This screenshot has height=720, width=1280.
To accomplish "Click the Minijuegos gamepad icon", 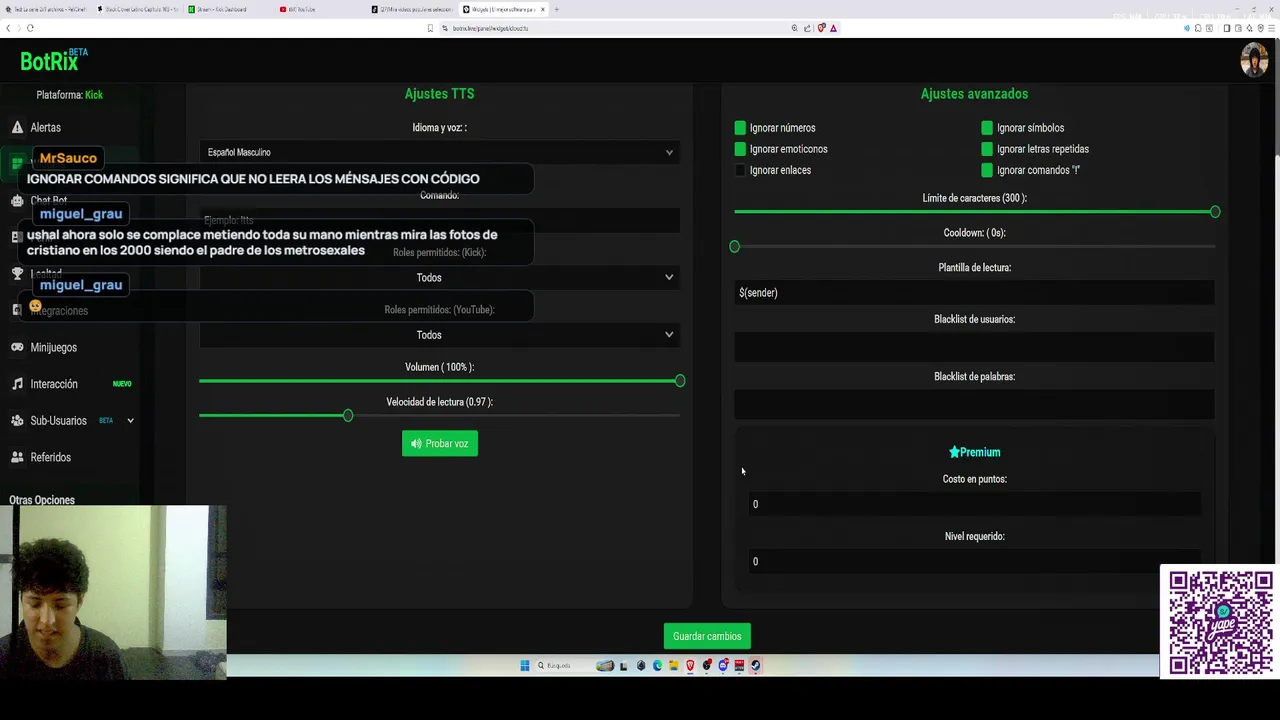I will (x=17, y=348).
